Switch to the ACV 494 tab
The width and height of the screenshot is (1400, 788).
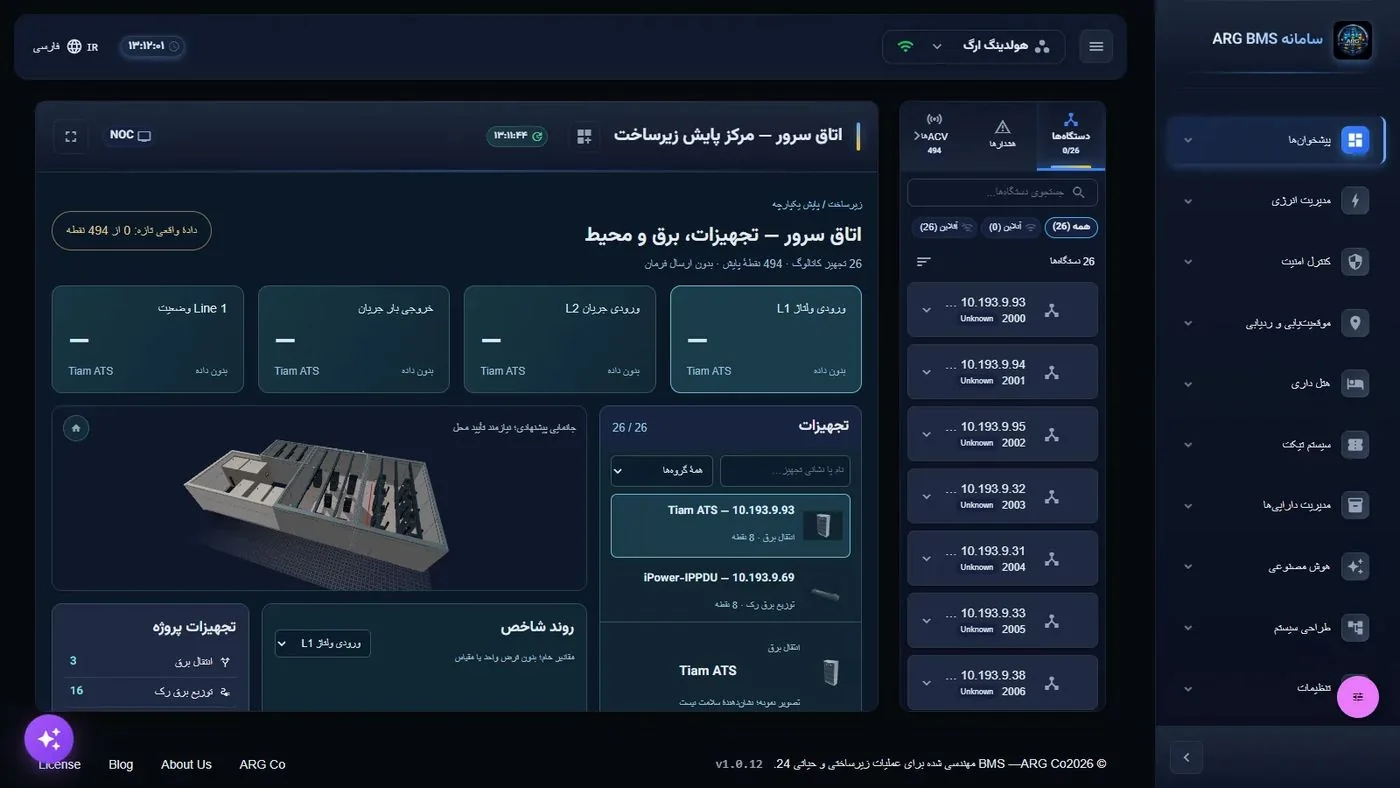tap(934, 135)
